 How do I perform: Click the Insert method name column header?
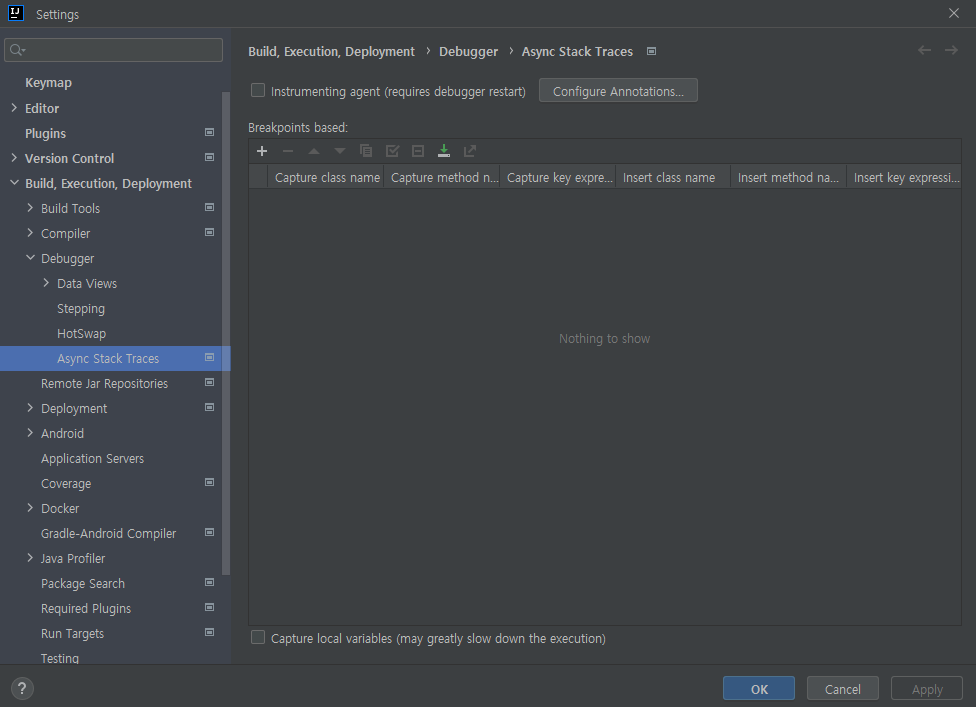point(789,177)
